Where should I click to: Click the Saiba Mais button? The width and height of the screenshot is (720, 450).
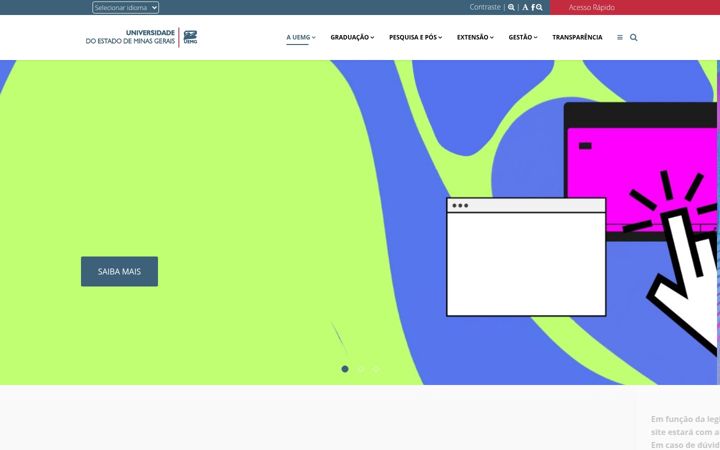(x=119, y=271)
